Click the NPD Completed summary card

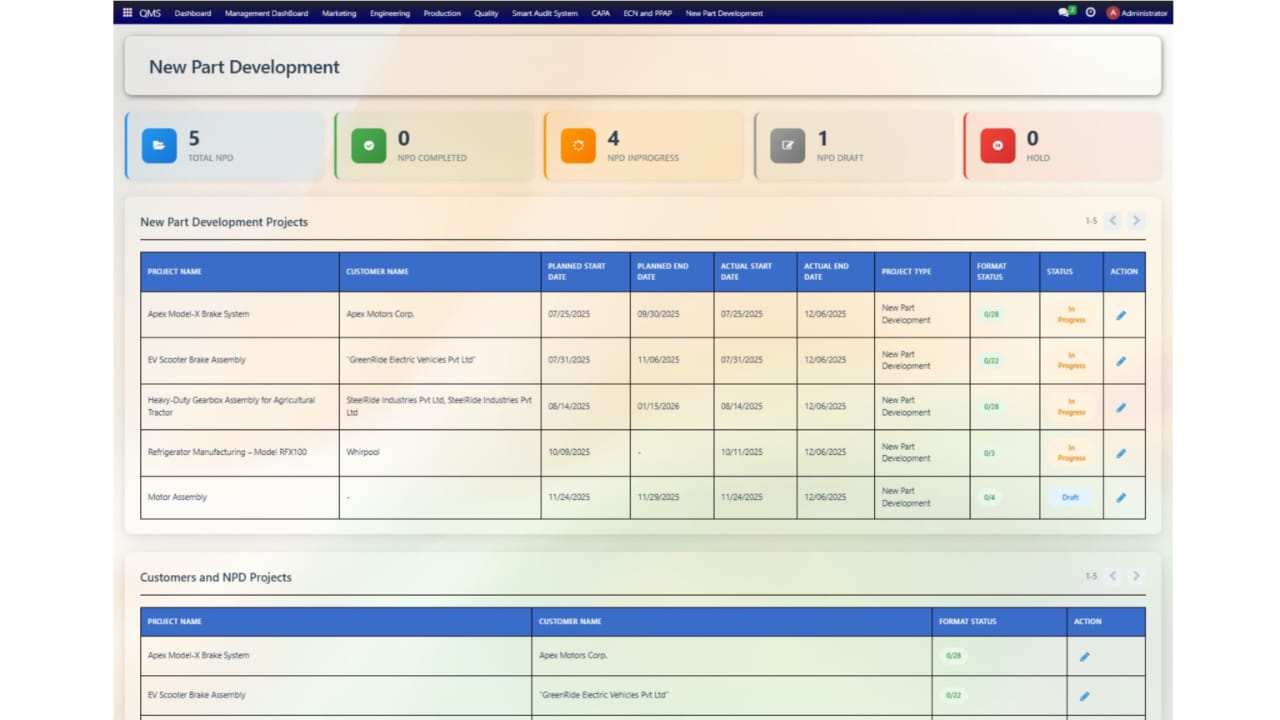[x=434, y=146]
